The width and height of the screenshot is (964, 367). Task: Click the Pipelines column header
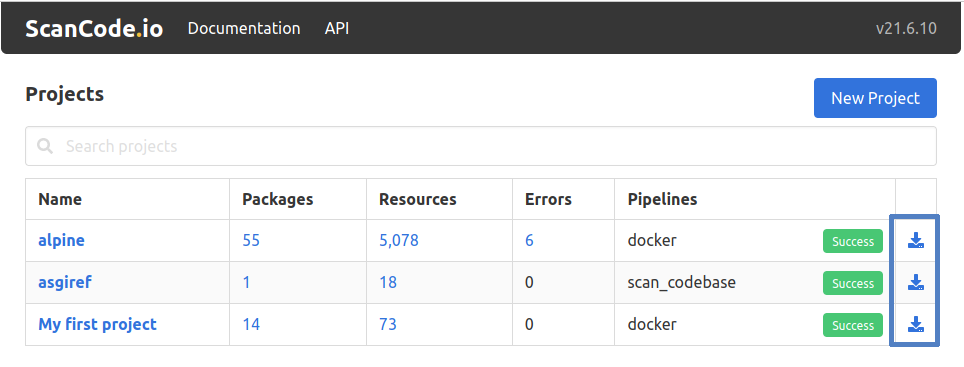(x=663, y=199)
